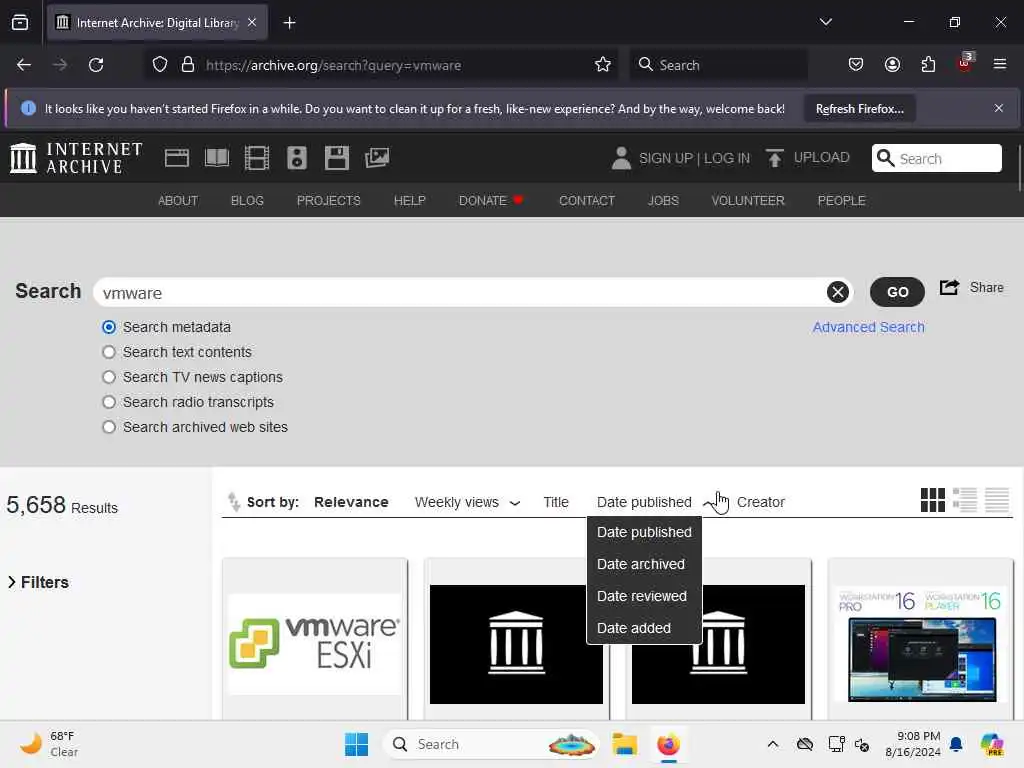This screenshot has height=768, width=1024.
Task: Open Save to Pocket icon
Action: [856, 65]
